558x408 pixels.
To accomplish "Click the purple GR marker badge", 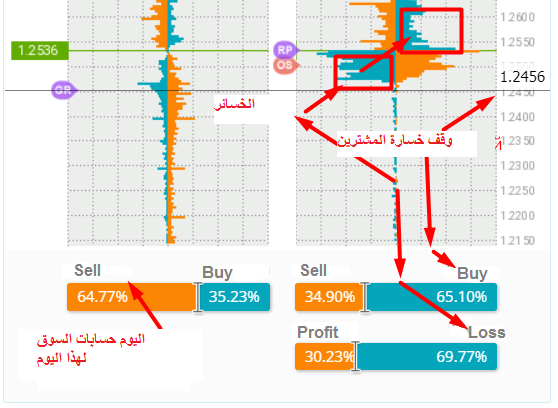I will (x=64, y=90).
